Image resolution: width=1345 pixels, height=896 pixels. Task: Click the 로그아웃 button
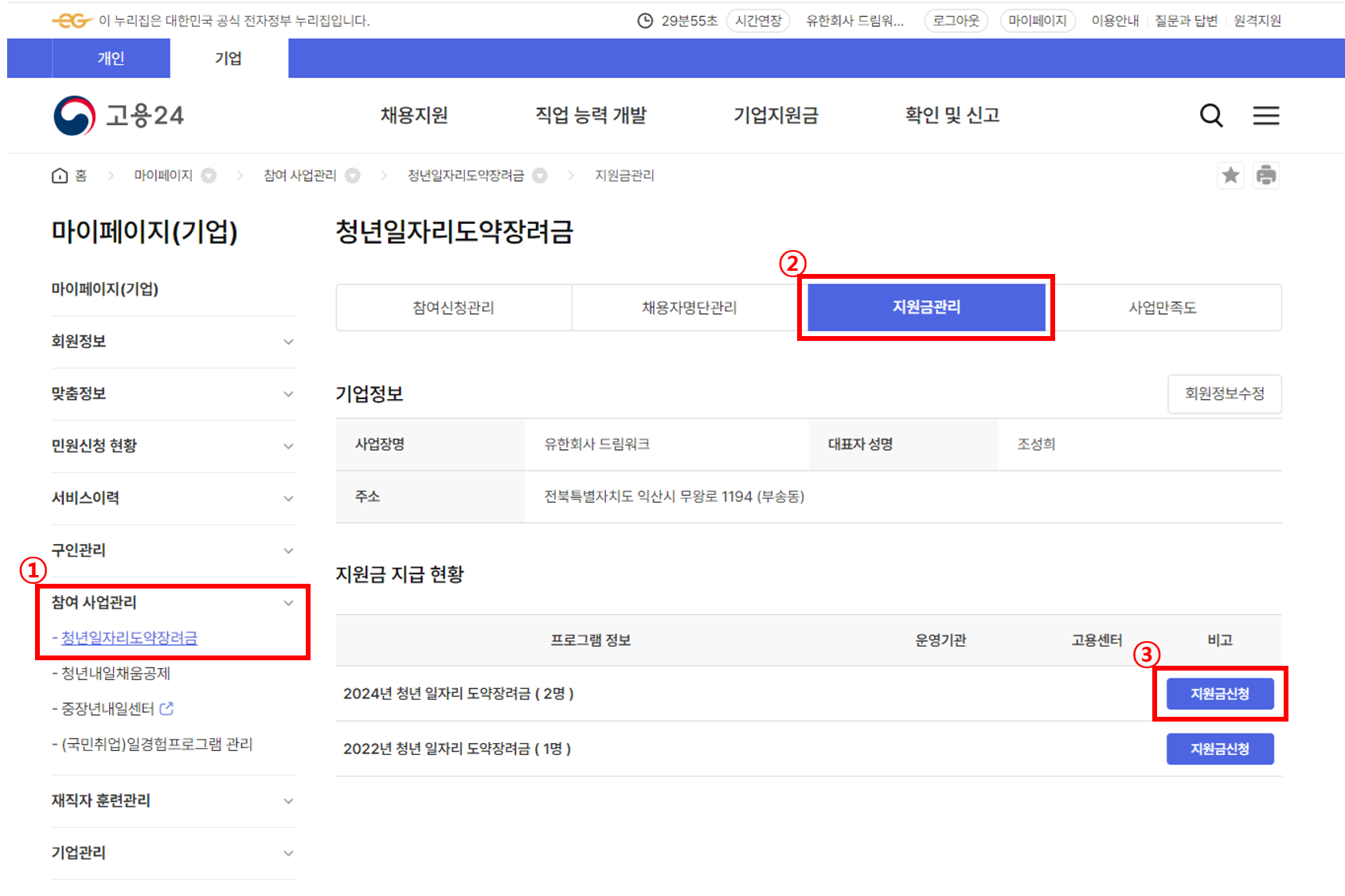956,21
